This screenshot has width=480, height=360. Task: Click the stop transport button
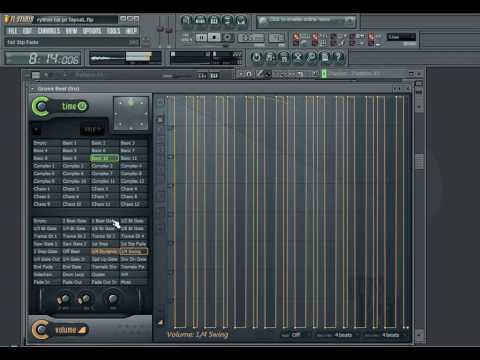214,37
